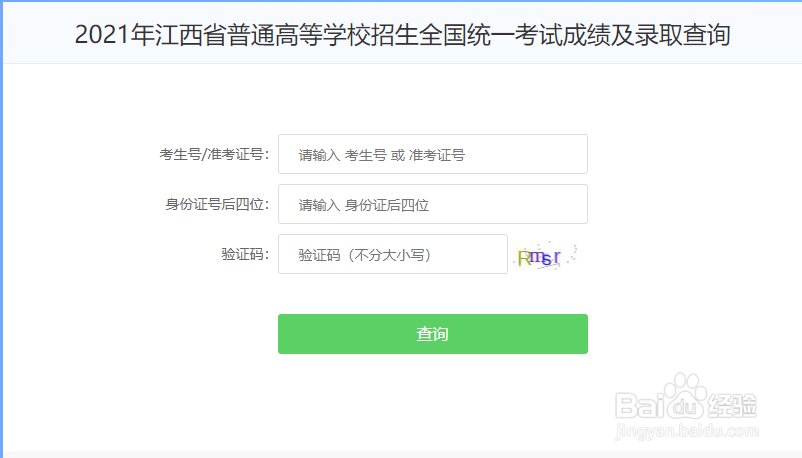
Task: Click the blue vertical strip at left edge
Action: click(x=2, y=230)
